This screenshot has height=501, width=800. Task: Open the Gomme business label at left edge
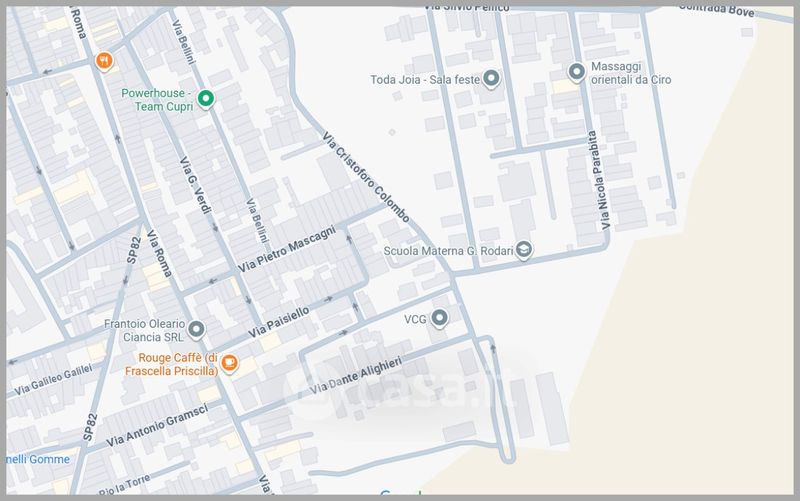(x=38, y=459)
